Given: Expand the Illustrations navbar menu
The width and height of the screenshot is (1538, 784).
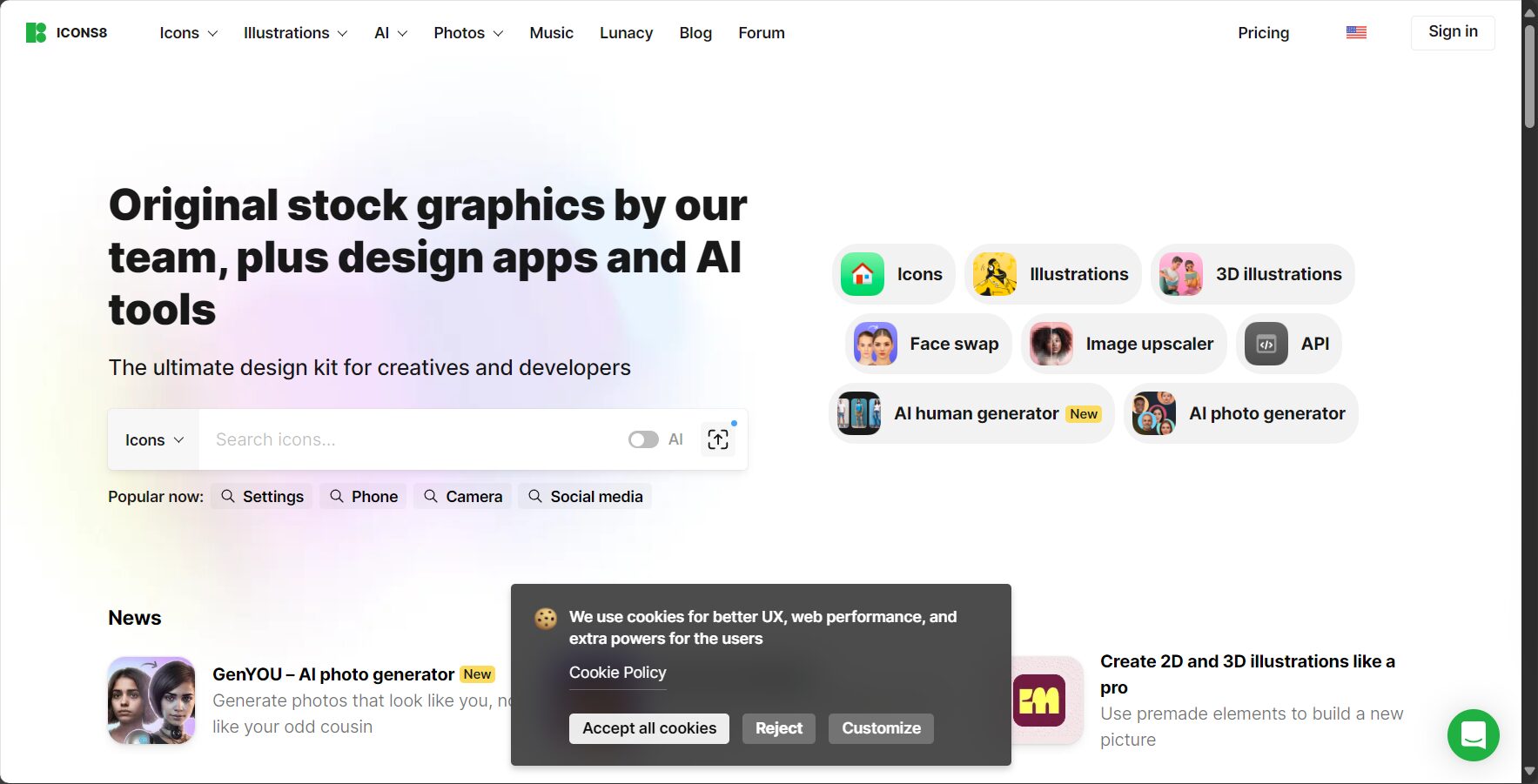Looking at the screenshot, I should click(x=295, y=33).
